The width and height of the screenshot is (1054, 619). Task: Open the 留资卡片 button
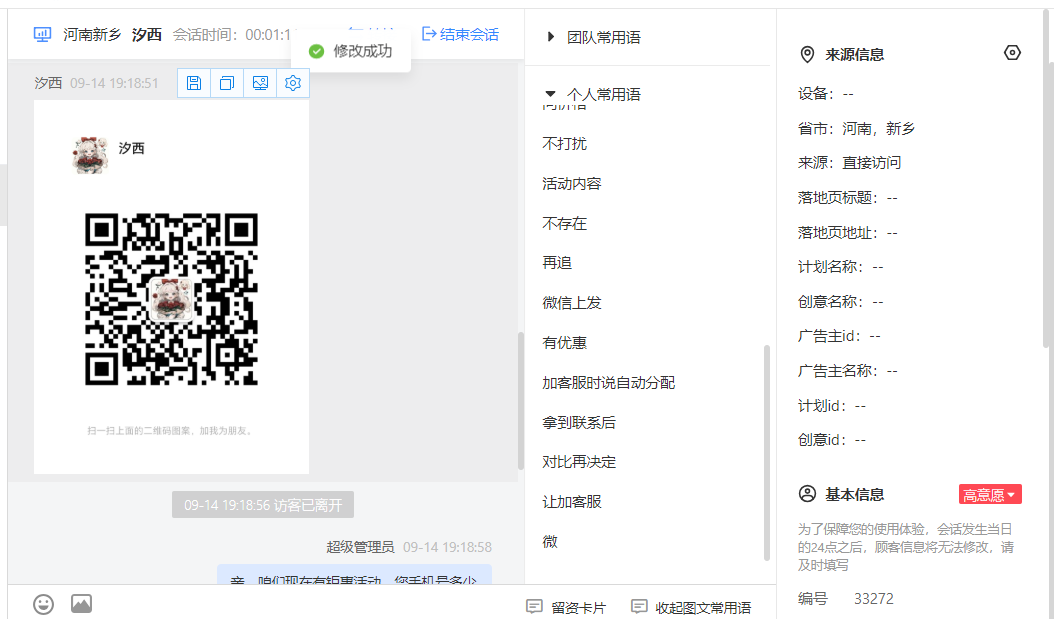566,608
